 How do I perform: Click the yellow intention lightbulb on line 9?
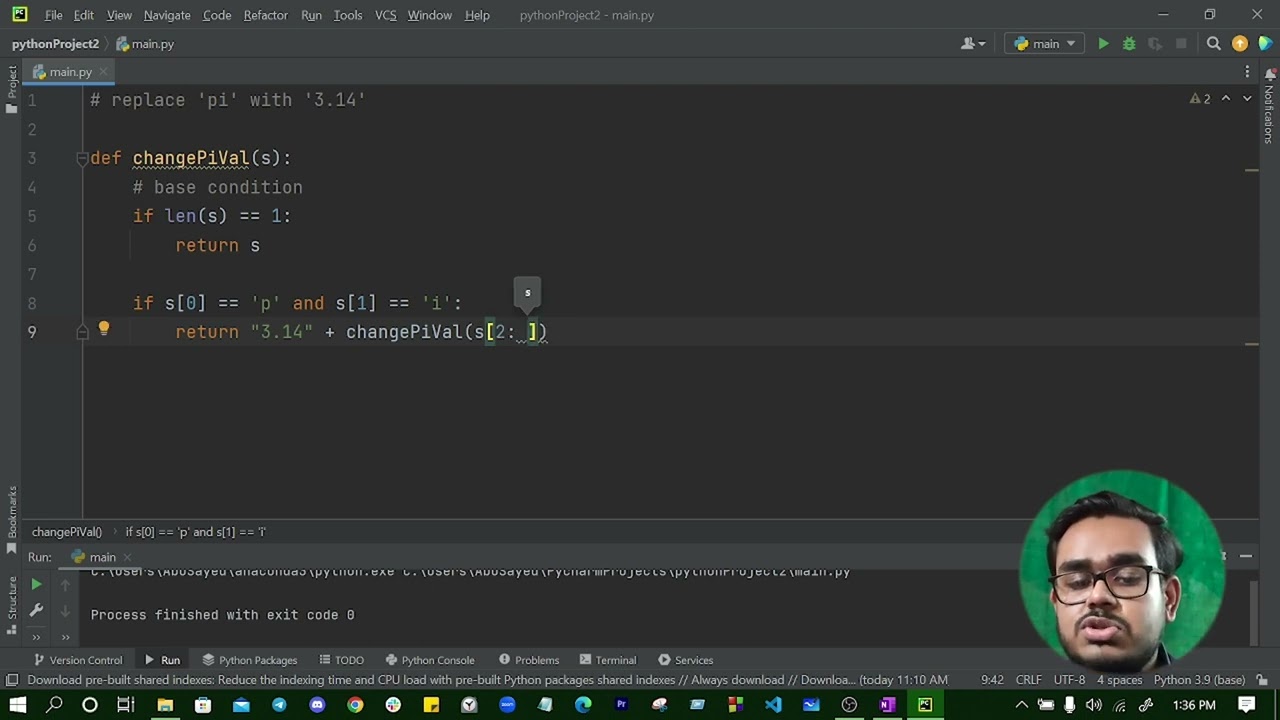pos(104,329)
